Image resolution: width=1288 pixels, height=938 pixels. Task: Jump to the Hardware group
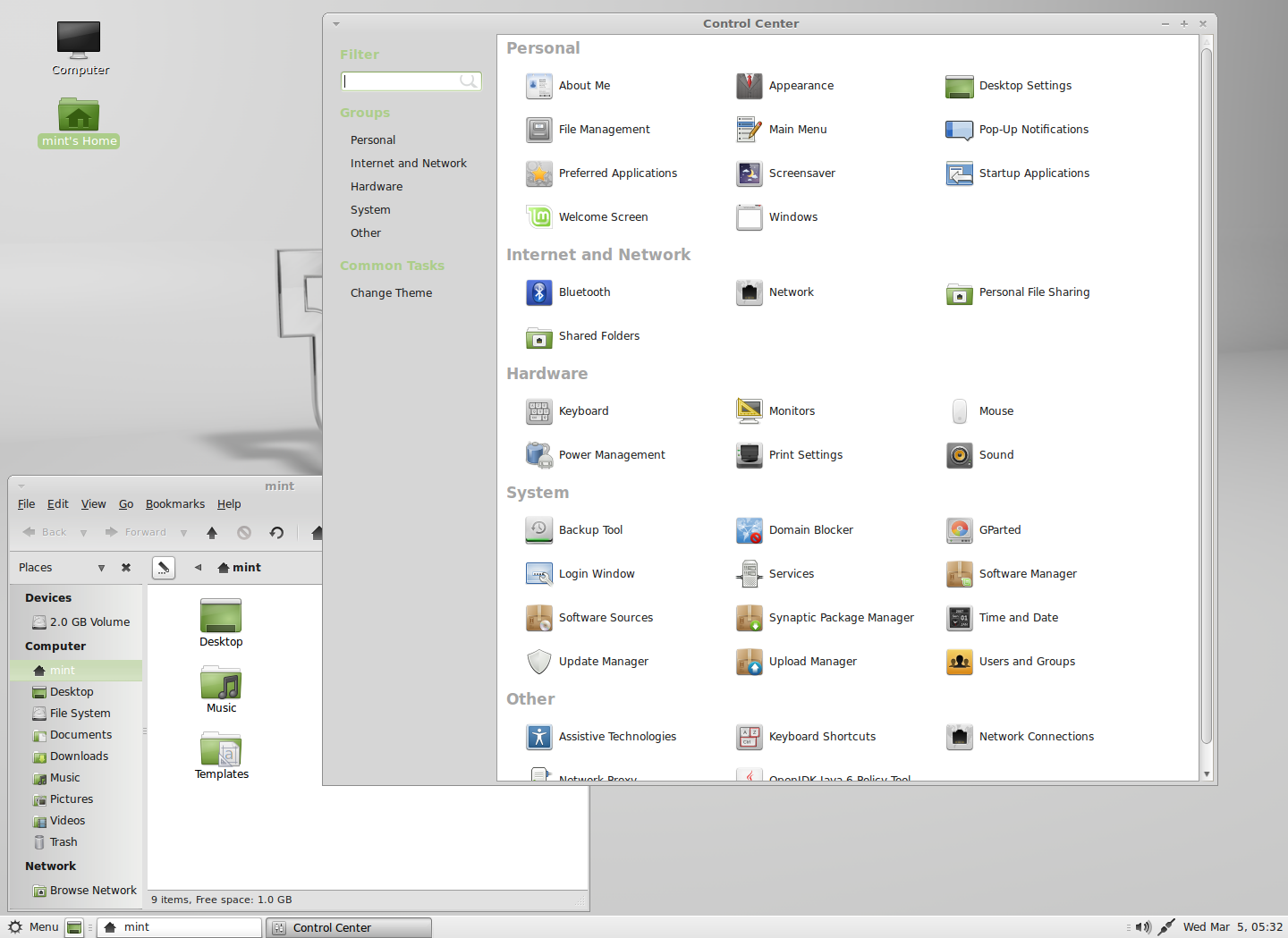377,187
